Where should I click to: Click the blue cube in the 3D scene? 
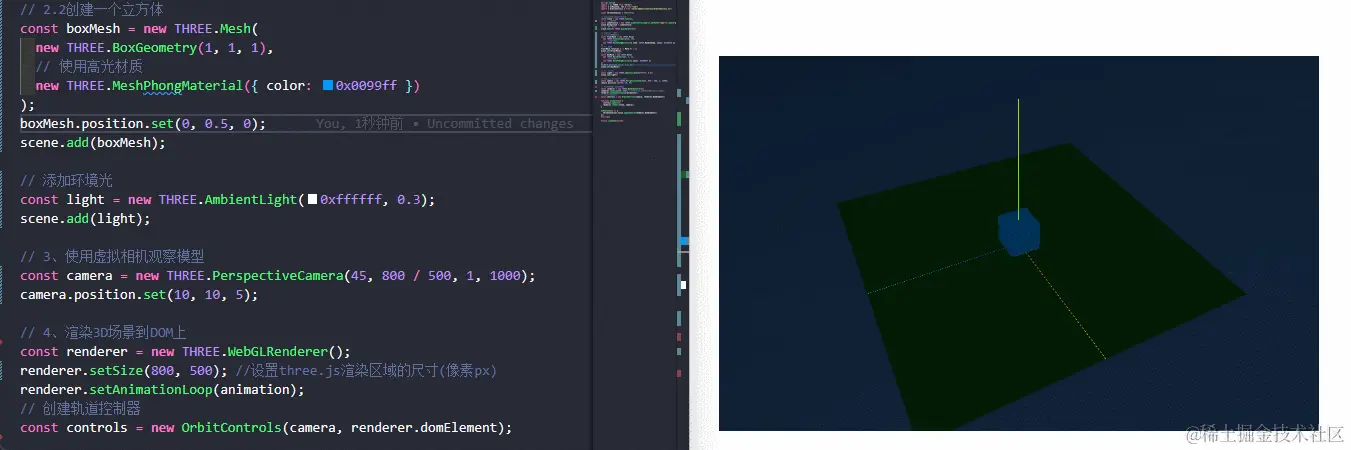(x=1018, y=233)
